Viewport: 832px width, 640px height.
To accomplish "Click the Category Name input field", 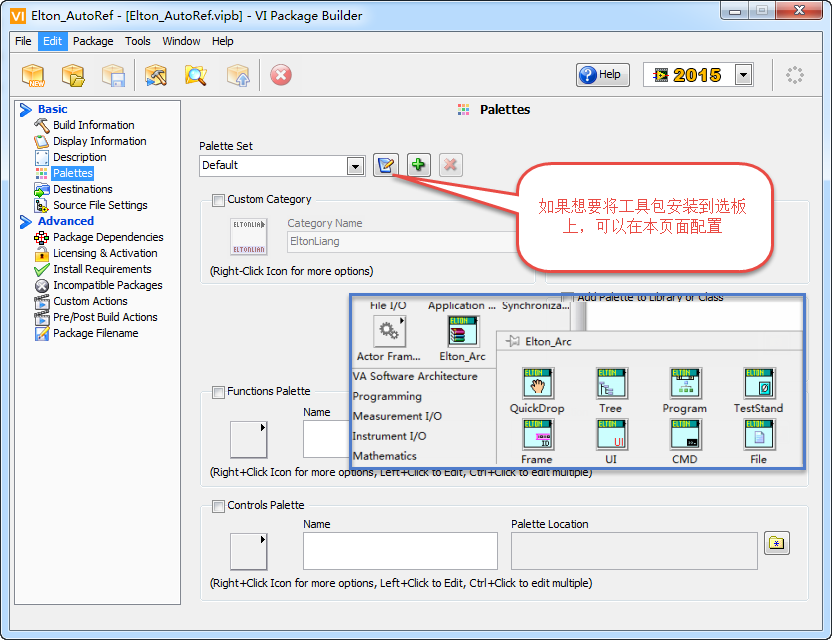I will 403,241.
